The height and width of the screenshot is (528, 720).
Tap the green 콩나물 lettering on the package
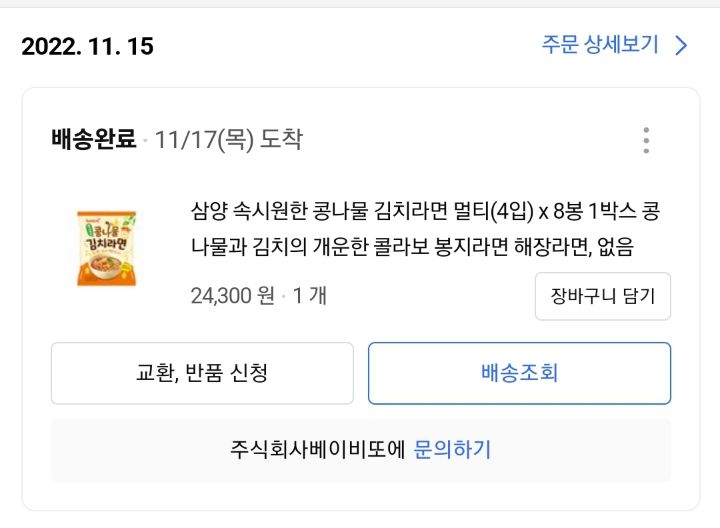(x=105, y=231)
